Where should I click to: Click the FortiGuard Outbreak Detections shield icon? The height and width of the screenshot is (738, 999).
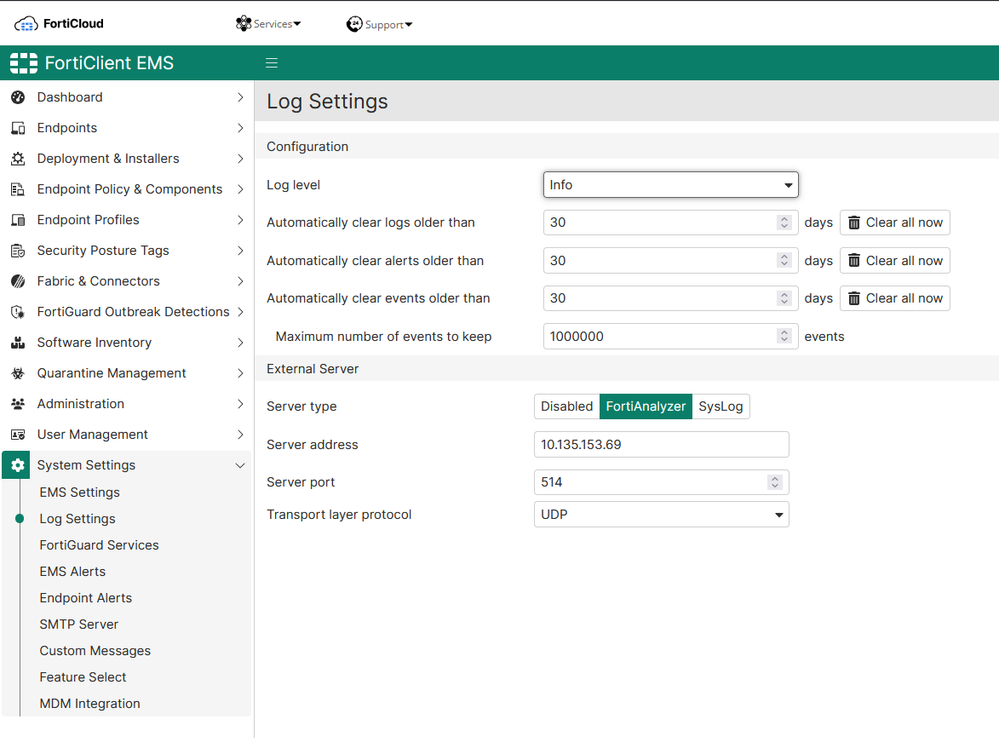point(18,312)
